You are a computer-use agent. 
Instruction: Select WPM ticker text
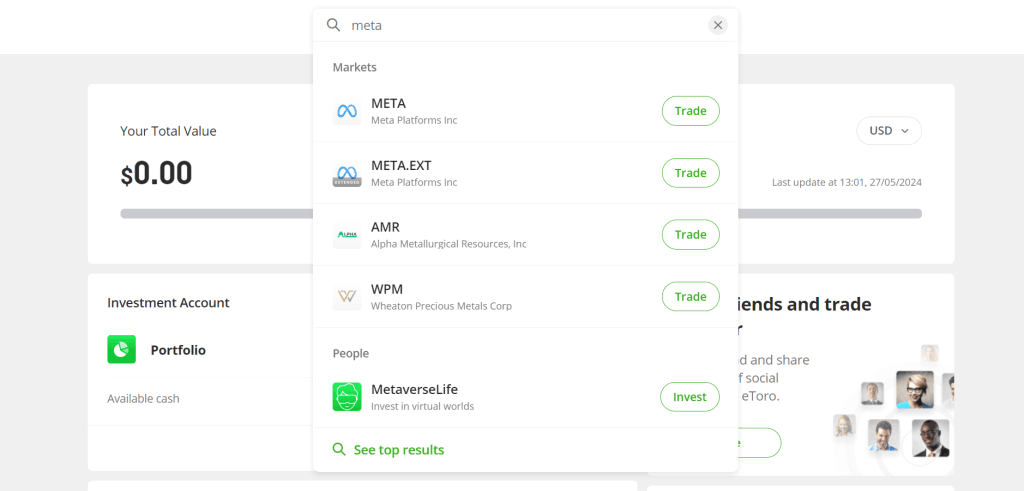387,289
